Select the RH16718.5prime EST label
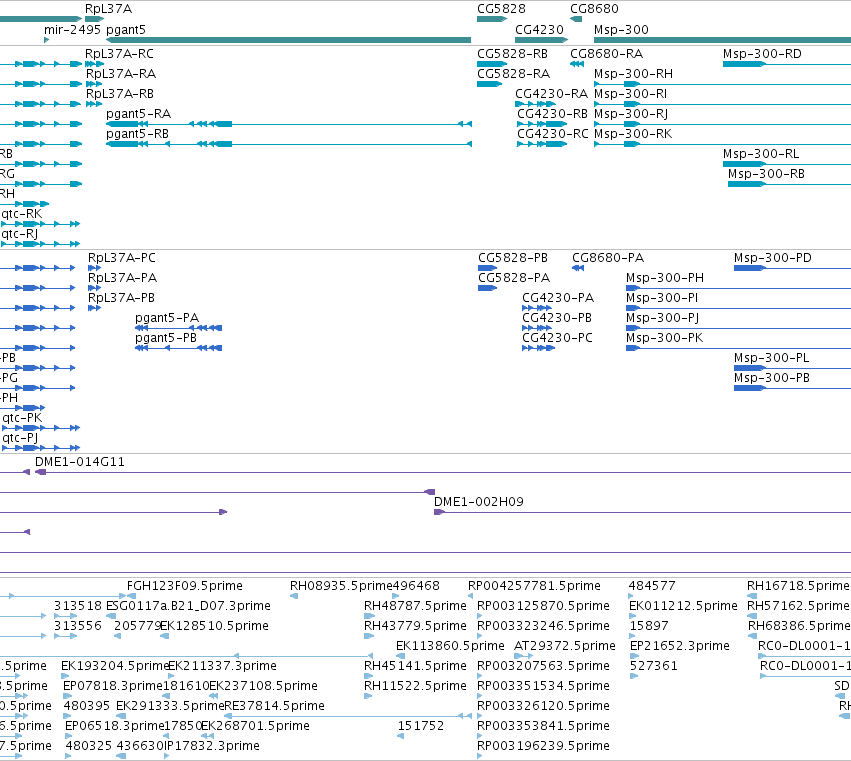This screenshot has height=761, width=851. tap(798, 586)
